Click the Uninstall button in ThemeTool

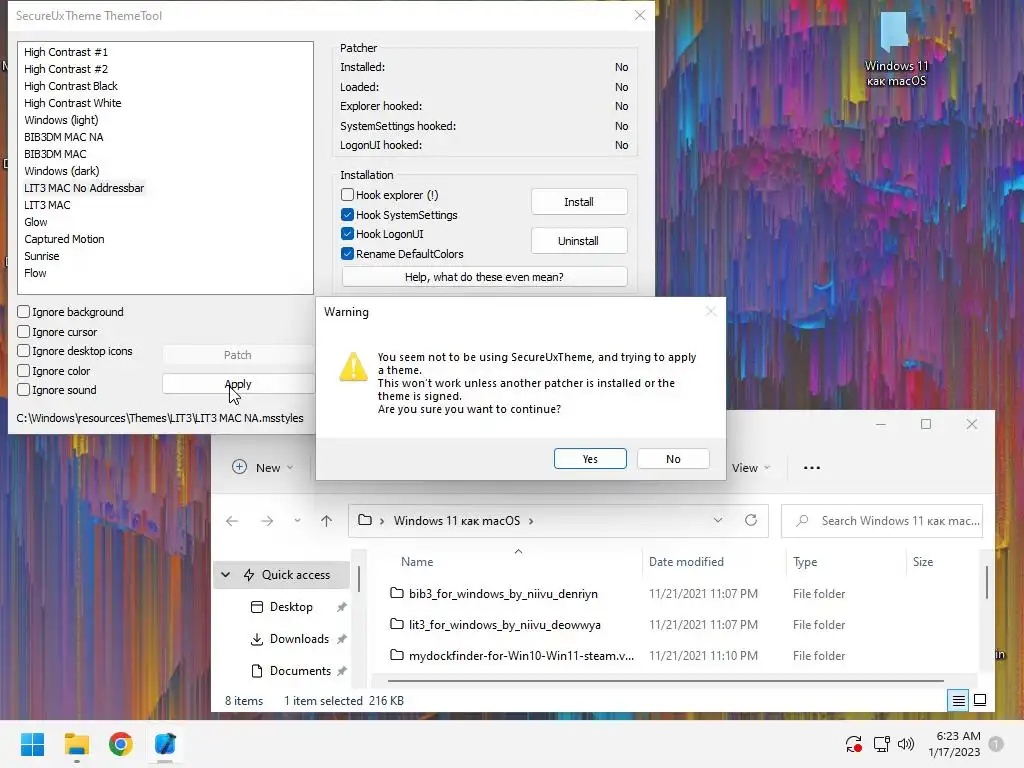click(x=579, y=241)
